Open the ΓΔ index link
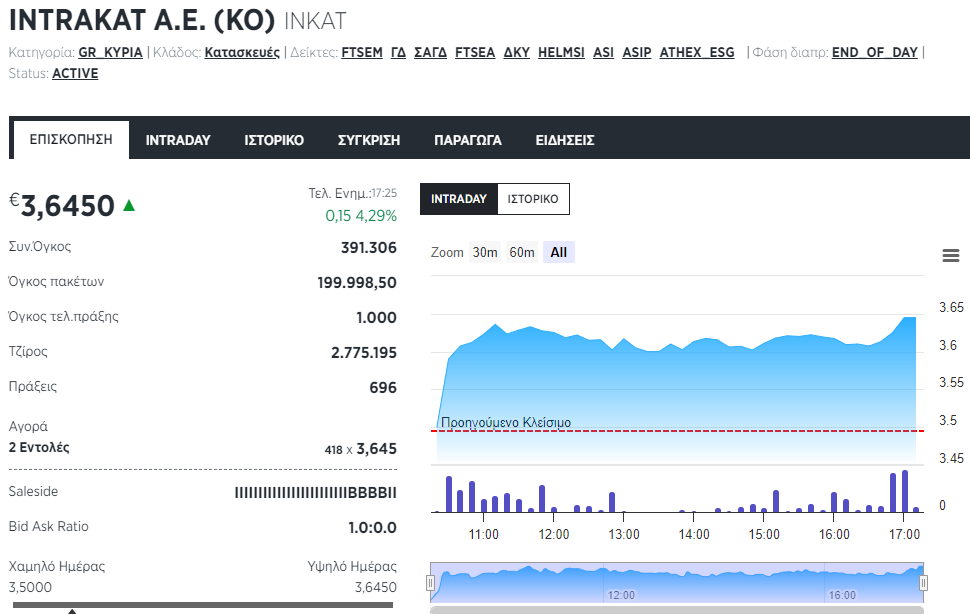This screenshot has width=970, height=614. pos(398,53)
